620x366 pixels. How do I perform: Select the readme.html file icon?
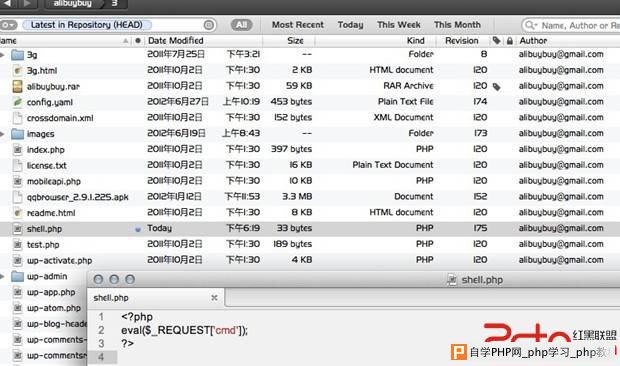(x=17, y=213)
